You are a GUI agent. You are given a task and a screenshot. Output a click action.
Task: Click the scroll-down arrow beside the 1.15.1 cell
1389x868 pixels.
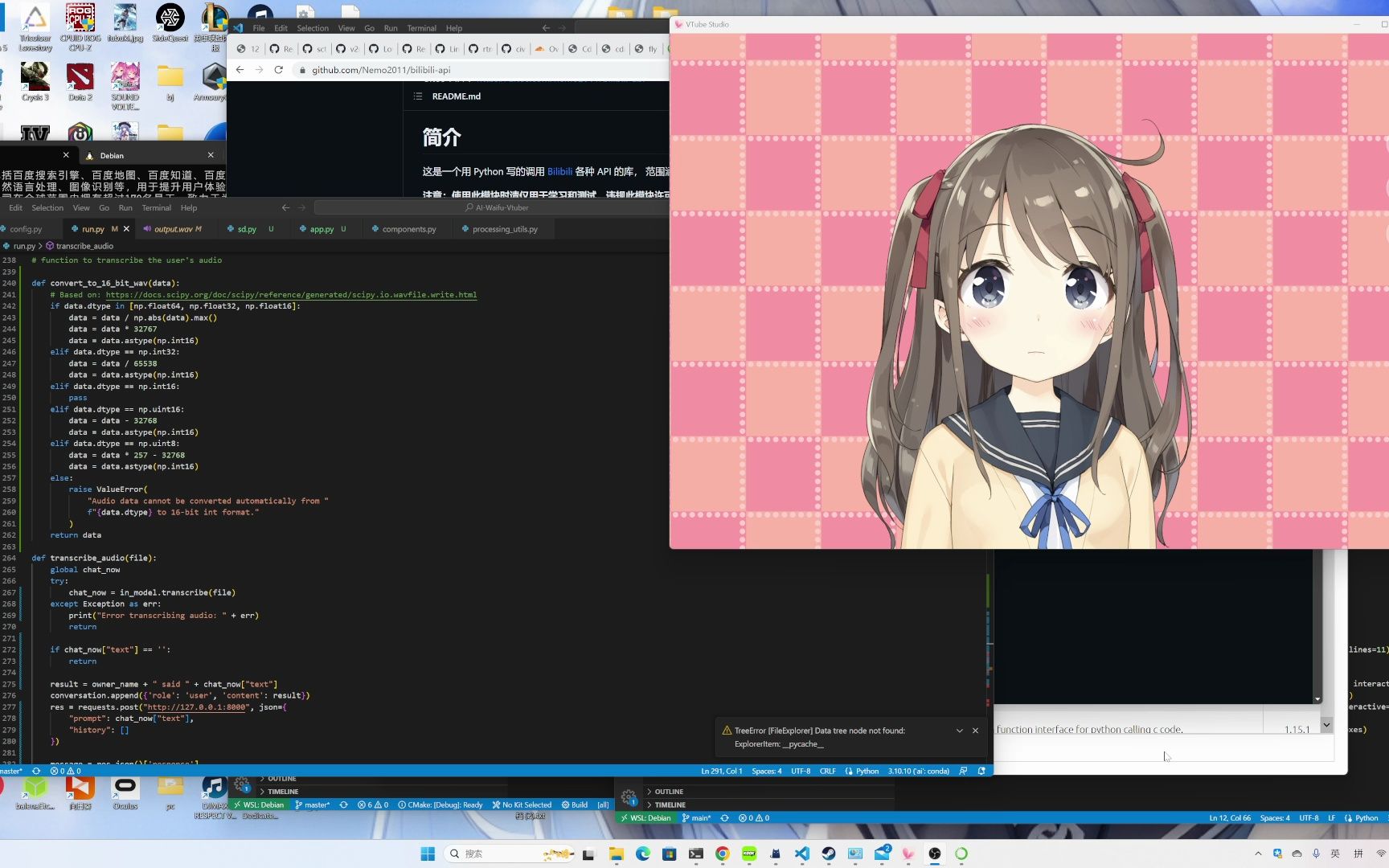(x=1327, y=725)
